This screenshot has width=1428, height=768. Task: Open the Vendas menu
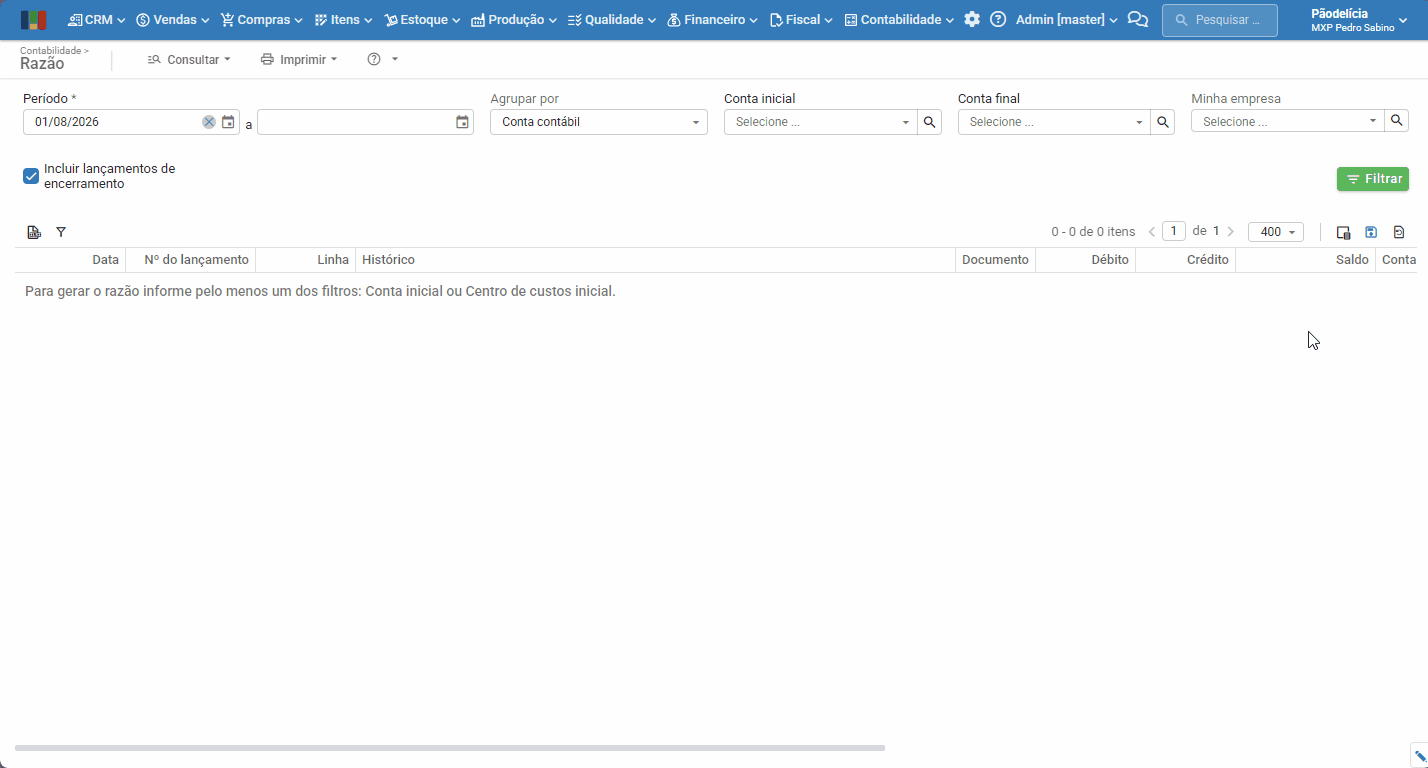pyautogui.click(x=172, y=20)
